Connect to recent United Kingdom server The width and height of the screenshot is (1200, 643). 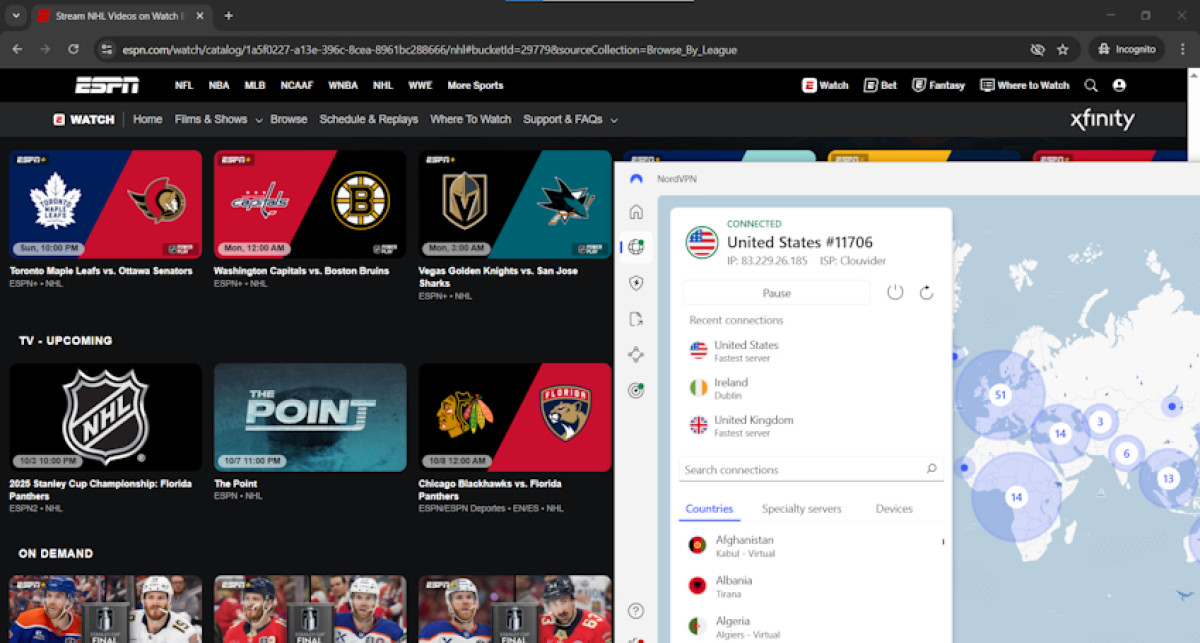(811, 426)
